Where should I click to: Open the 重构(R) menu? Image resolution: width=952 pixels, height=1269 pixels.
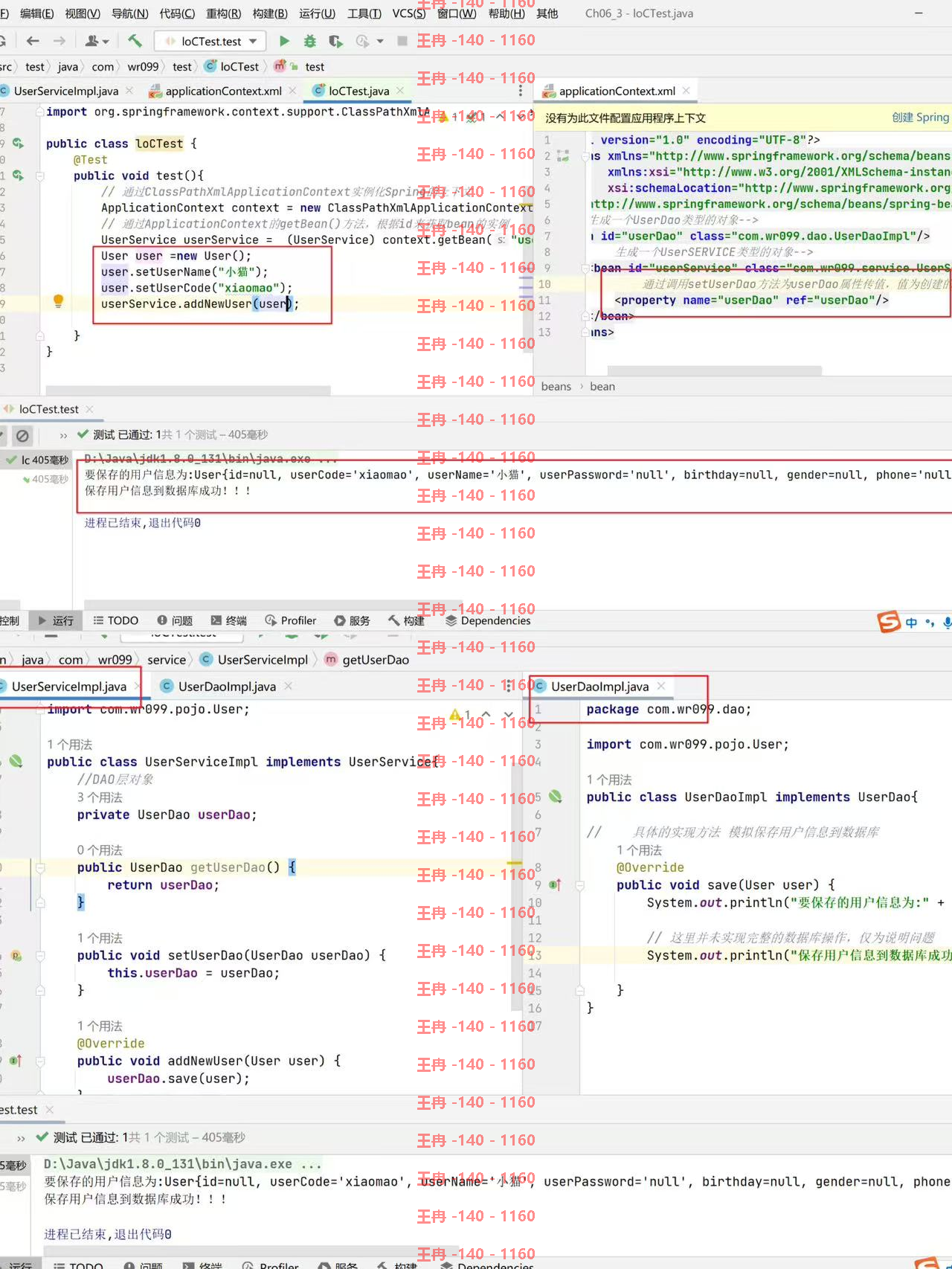223,13
